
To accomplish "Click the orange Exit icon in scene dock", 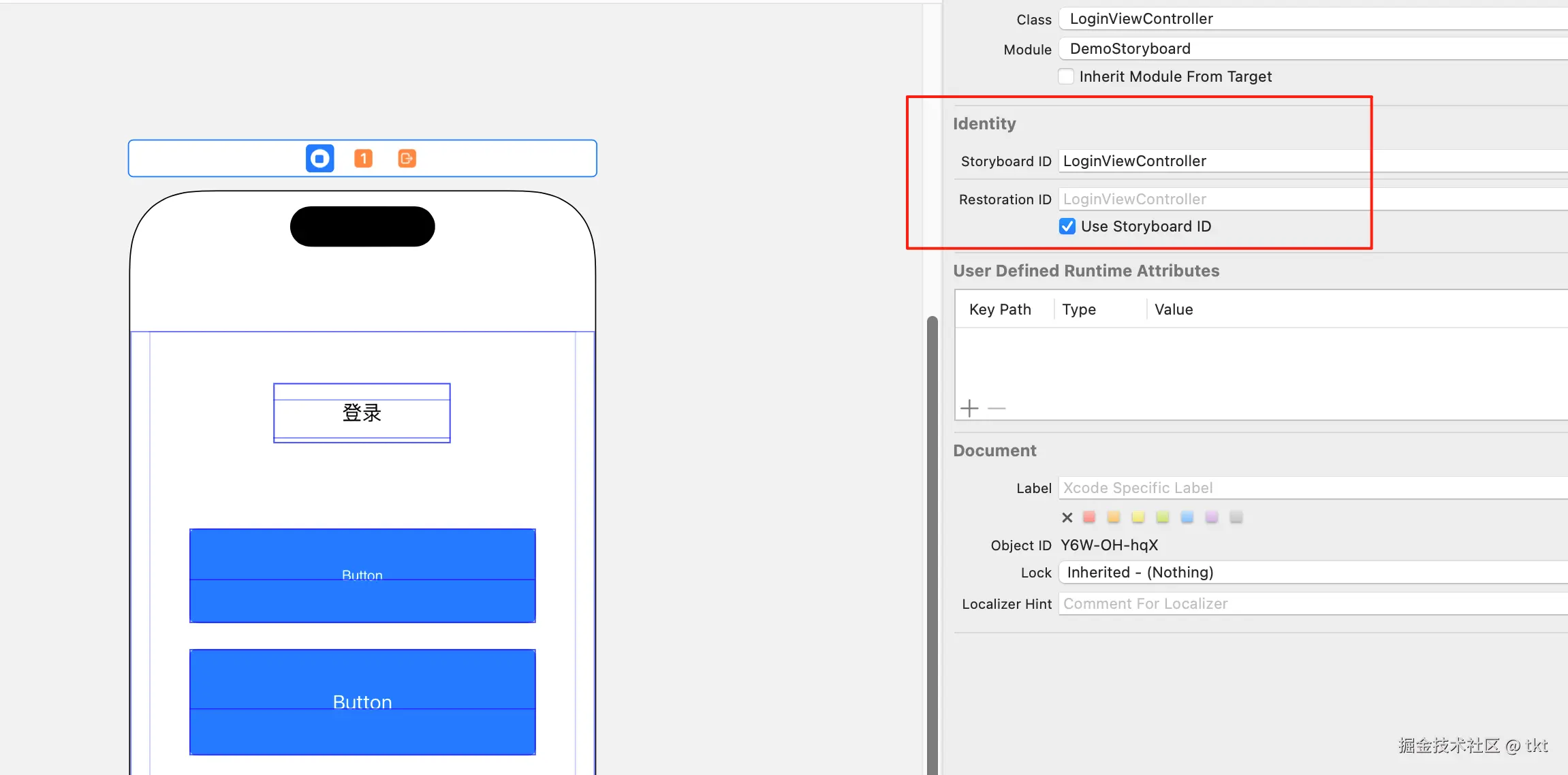I will pos(407,159).
